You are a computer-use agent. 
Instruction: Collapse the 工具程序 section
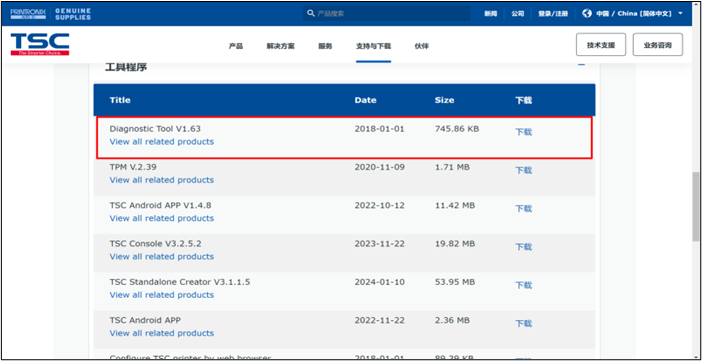point(582,65)
